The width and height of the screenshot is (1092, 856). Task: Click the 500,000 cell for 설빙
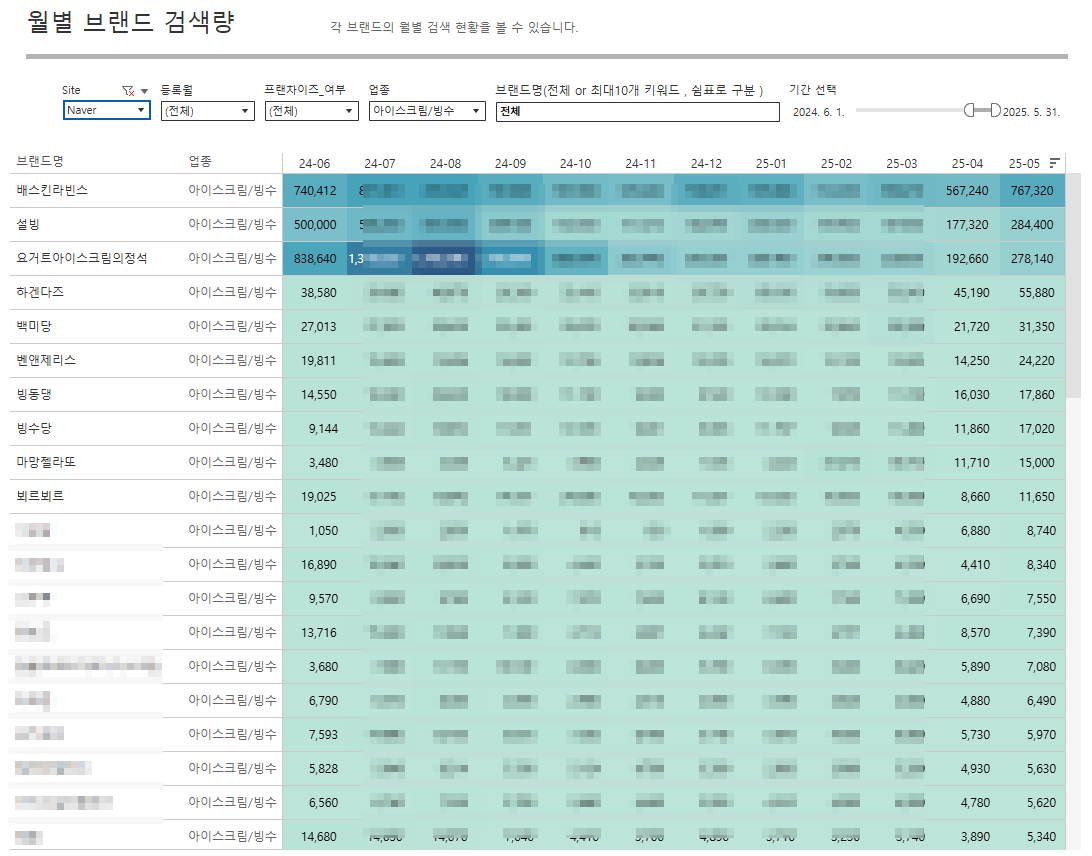point(315,224)
